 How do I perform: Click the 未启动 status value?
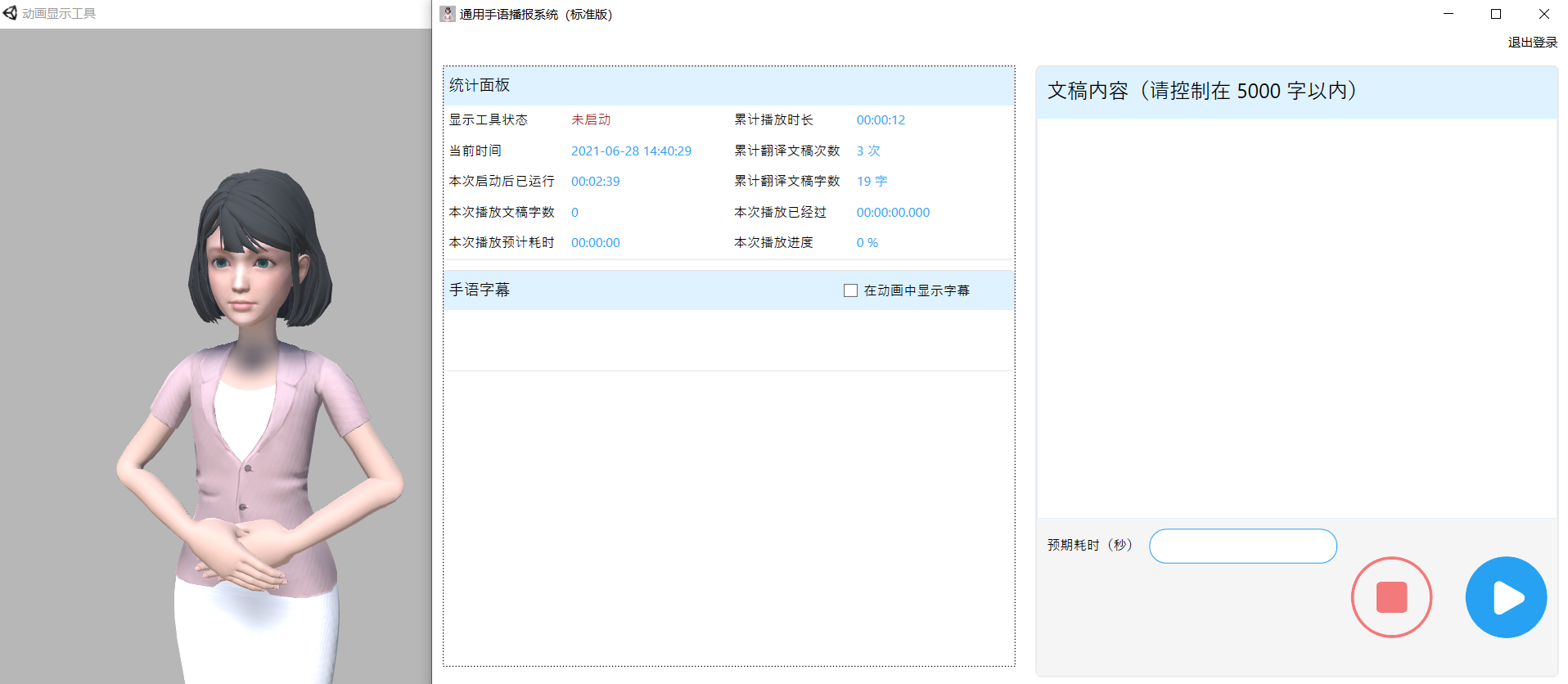pyautogui.click(x=591, y=119)
